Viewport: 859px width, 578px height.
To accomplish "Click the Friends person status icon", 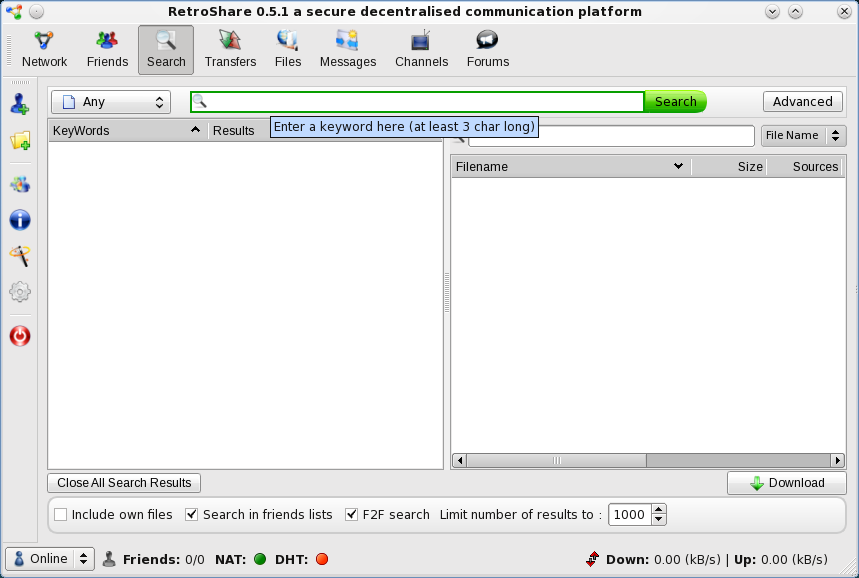I will tap(109, 559).
